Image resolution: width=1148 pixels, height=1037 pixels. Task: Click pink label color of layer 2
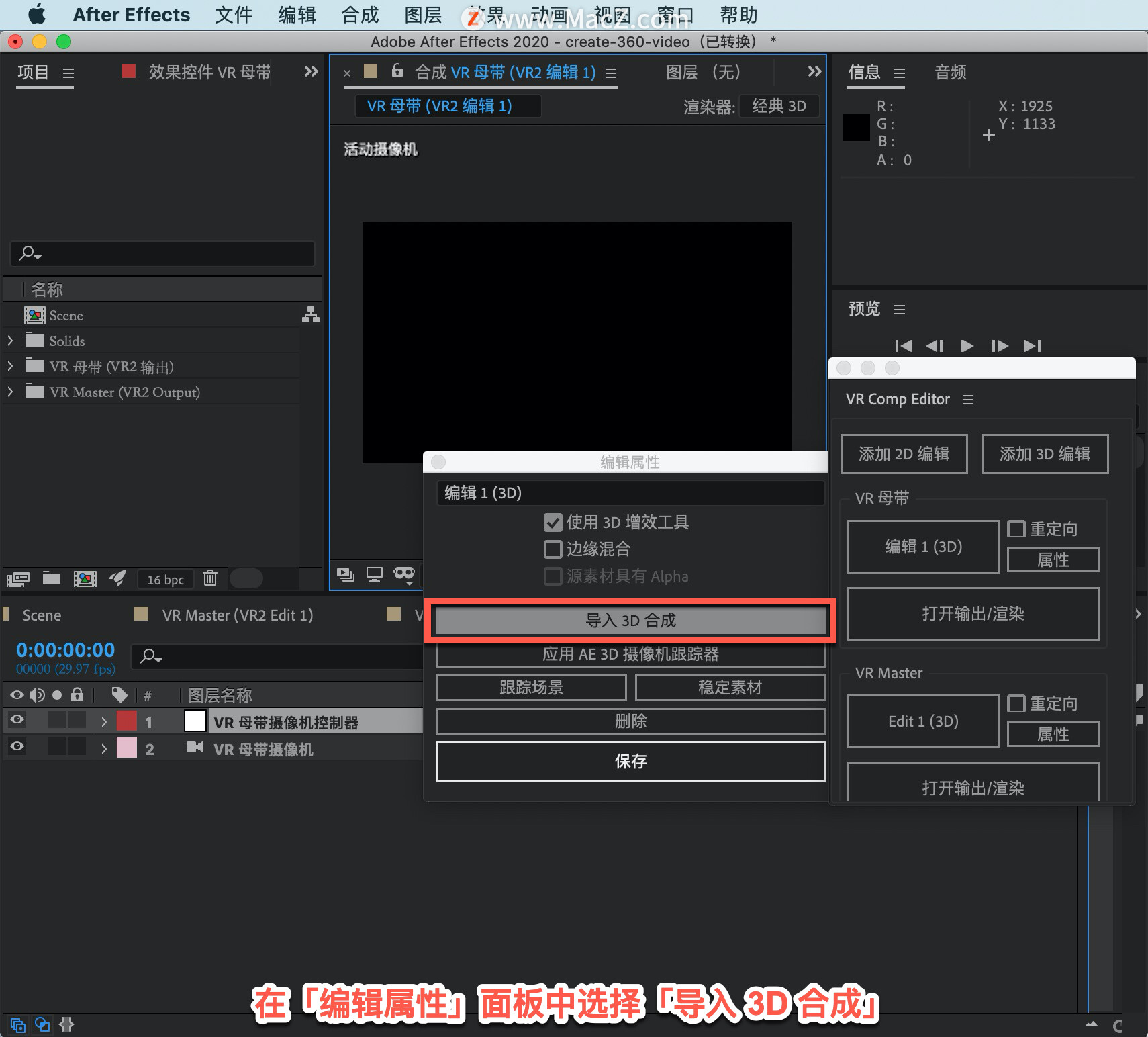[127, 748]
